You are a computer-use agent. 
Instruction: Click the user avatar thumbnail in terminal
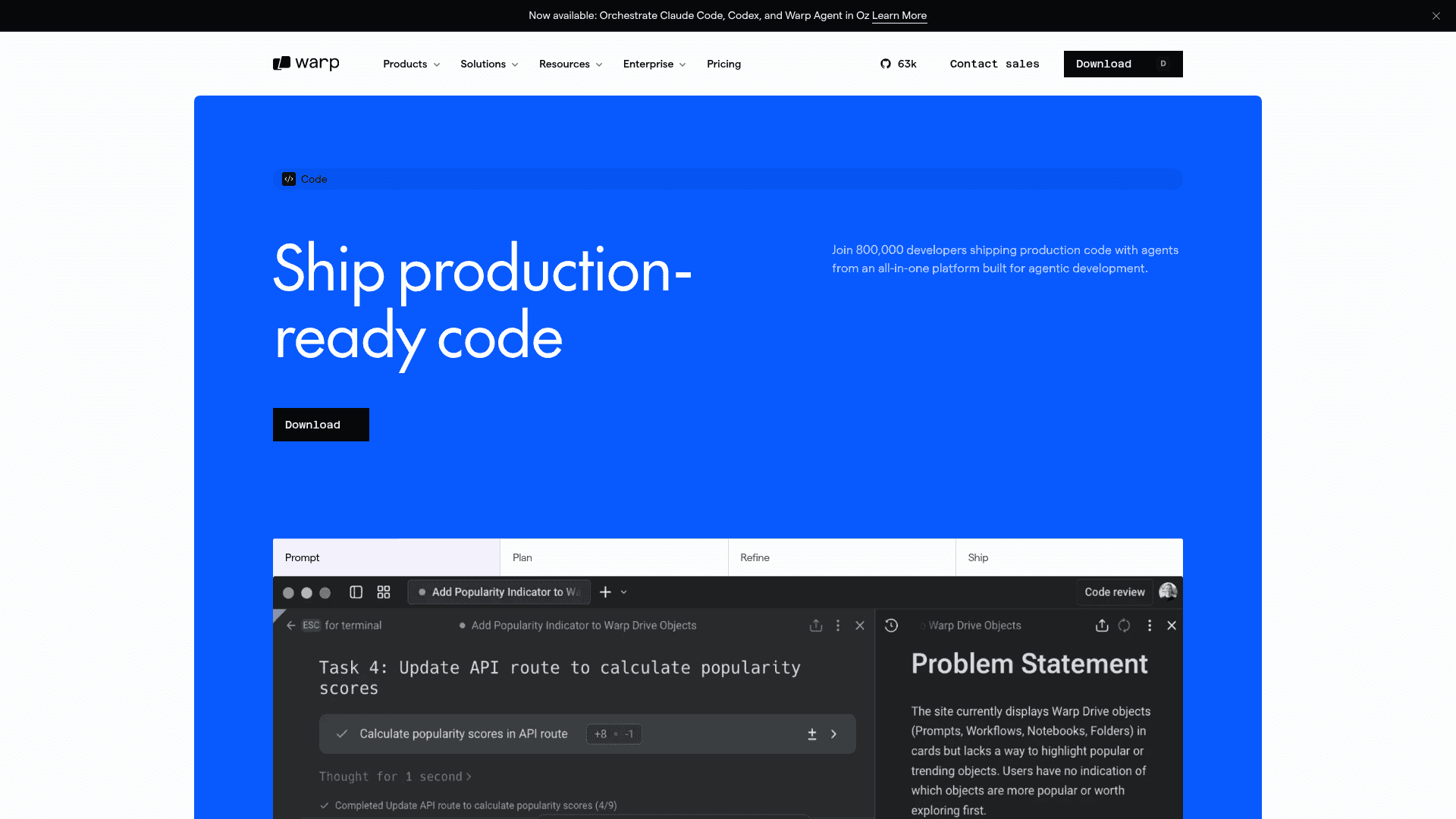coord(1168,591)
